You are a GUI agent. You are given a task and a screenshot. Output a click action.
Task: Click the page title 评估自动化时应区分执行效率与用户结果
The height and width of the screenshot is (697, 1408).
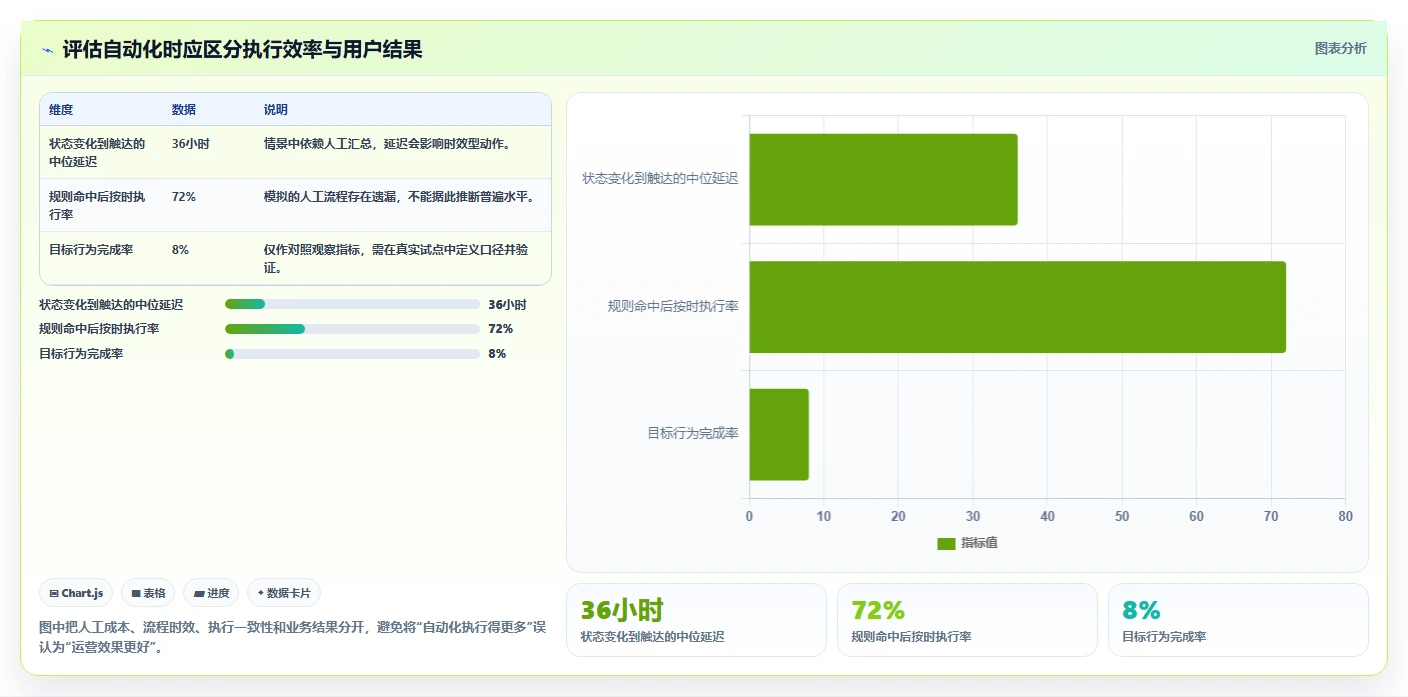[242, 50]
